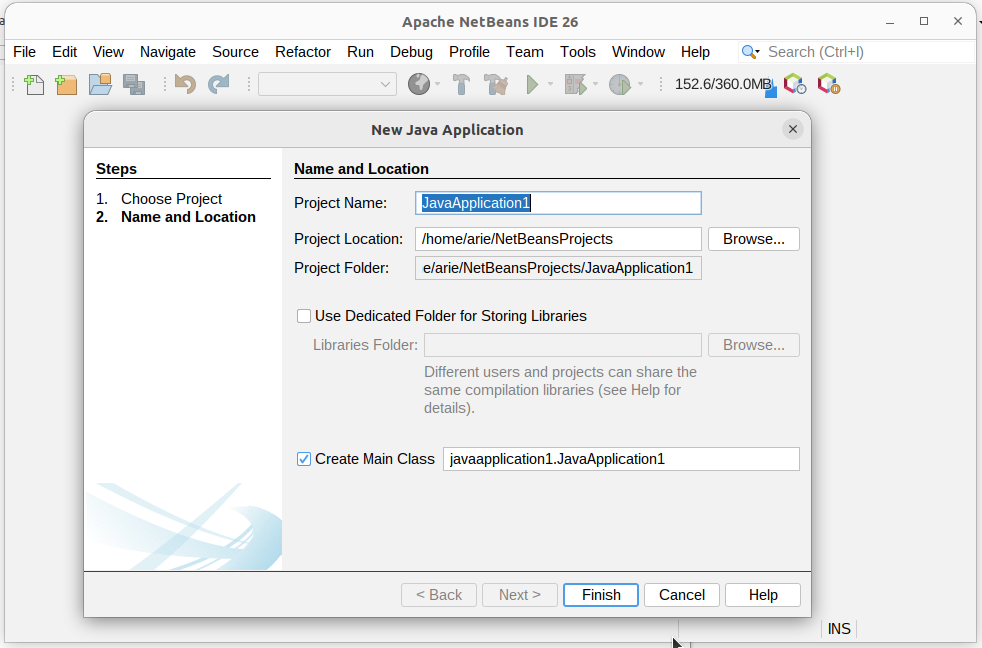982x648 pixels.
Task: Expand the arrow next to the globe icon
Action: click(x=437, y=84)
